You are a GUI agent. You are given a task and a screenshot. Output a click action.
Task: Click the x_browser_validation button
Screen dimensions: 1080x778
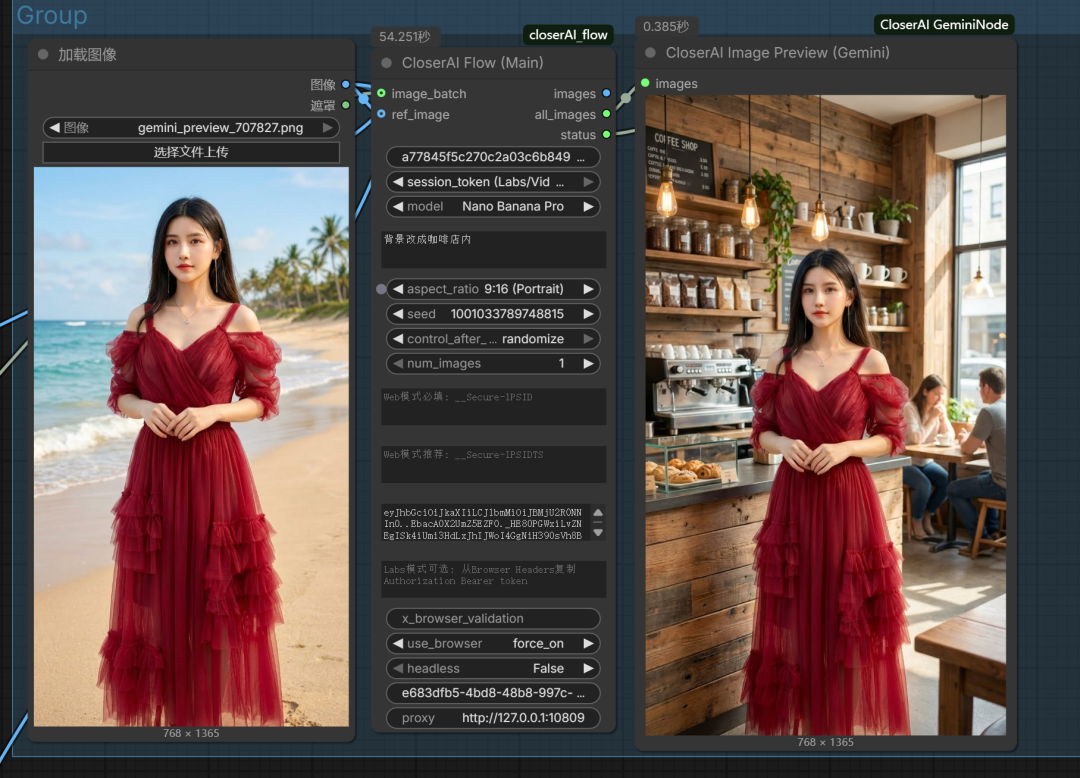493,618
